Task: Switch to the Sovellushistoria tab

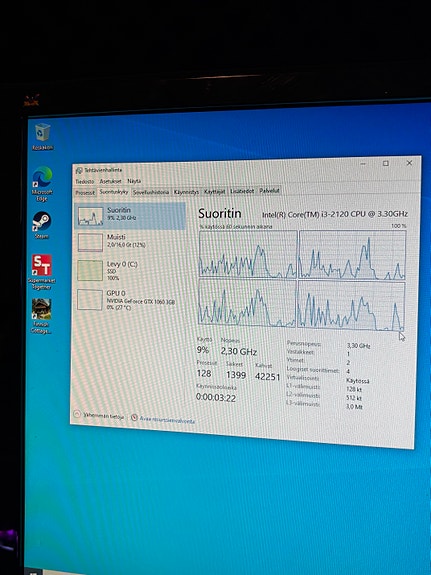Action: click(x=151, y=192)
